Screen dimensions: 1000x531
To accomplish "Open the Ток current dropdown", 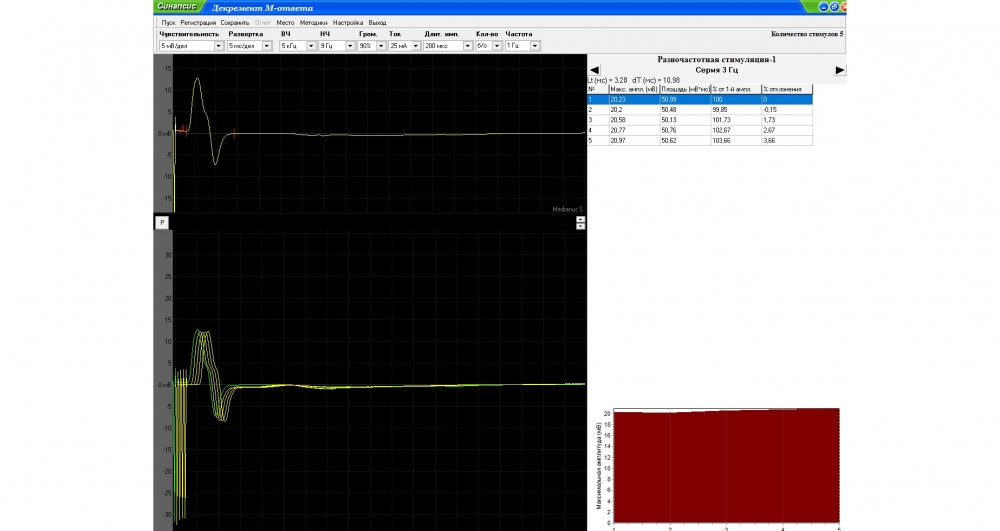I will coord(414,46).
